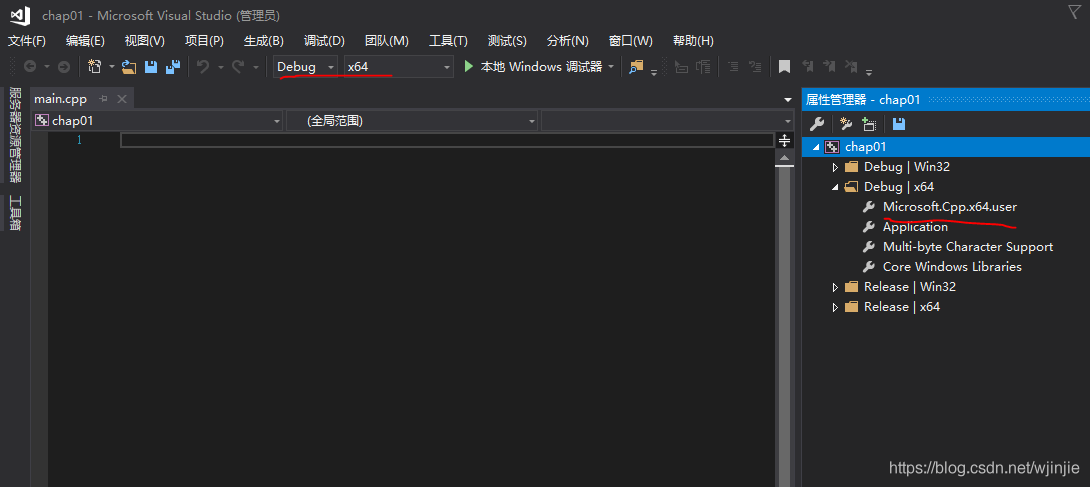Image resolution: width=1090 pixels, height=487 pixels.
Task: Open the 服务器资源管理器 side tab
Action: coord(15,135)
